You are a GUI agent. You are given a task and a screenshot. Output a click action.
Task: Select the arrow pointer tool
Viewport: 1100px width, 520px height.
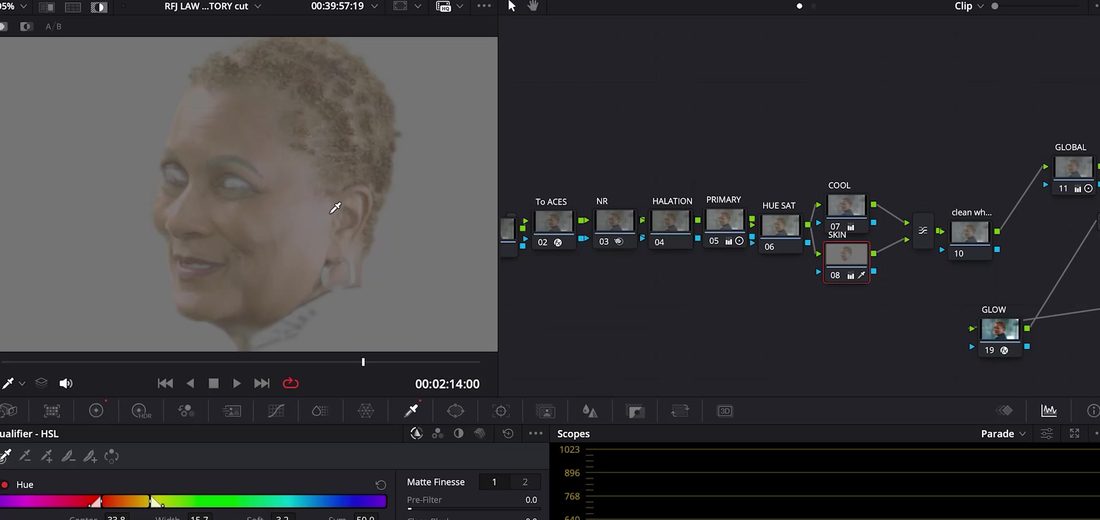511,6
